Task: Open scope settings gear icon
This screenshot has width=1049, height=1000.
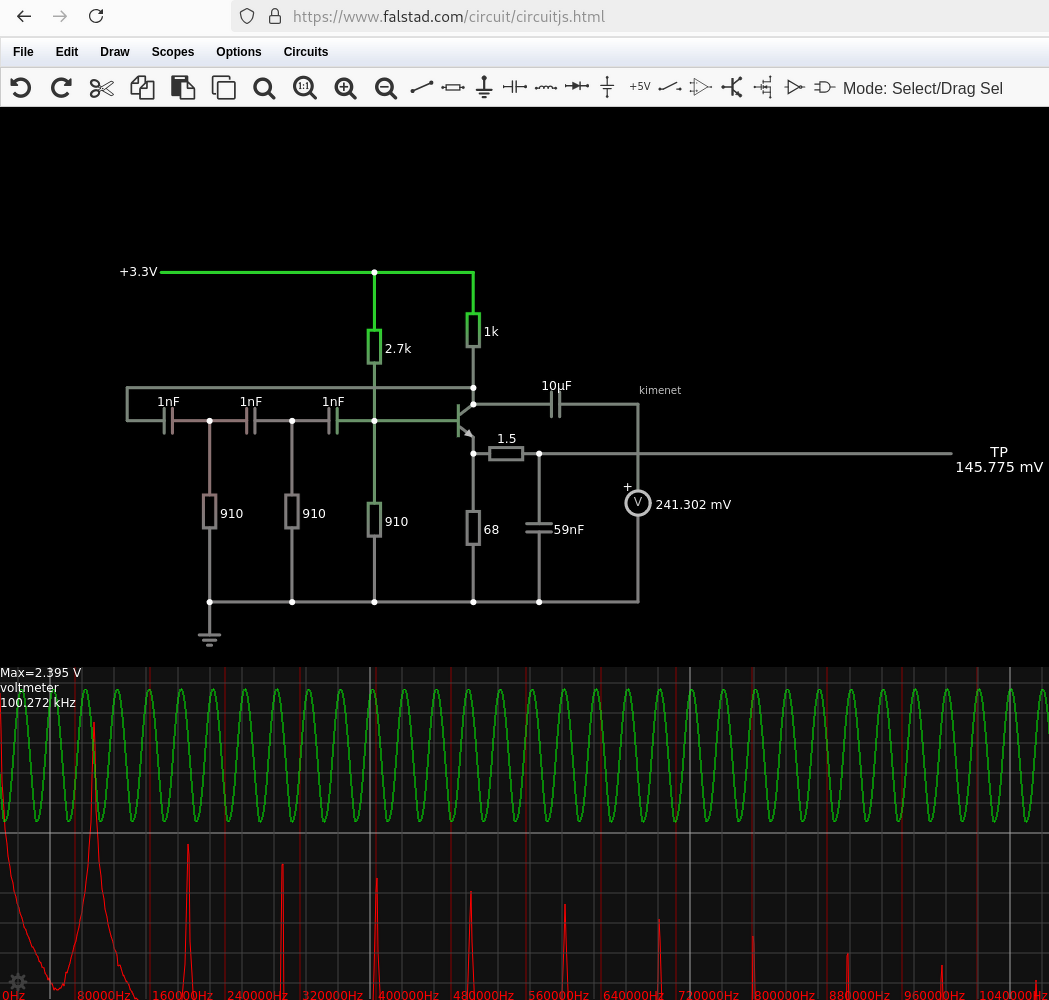Action: [17, 982]
